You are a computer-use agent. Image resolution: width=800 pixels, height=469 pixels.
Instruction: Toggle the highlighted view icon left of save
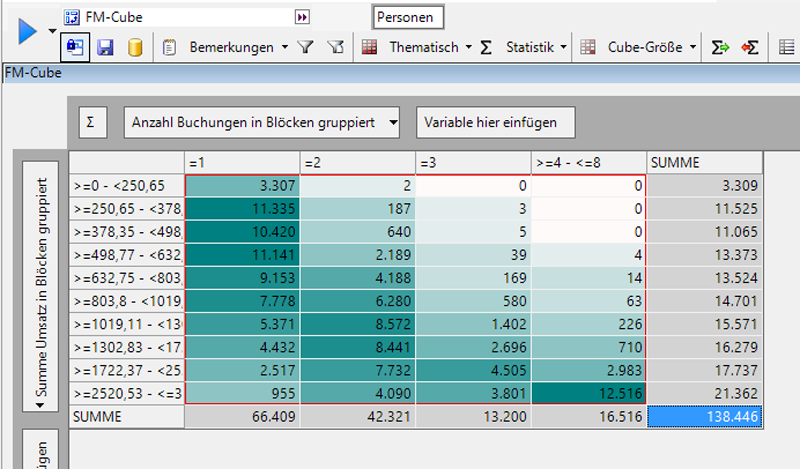coord(75,47)
